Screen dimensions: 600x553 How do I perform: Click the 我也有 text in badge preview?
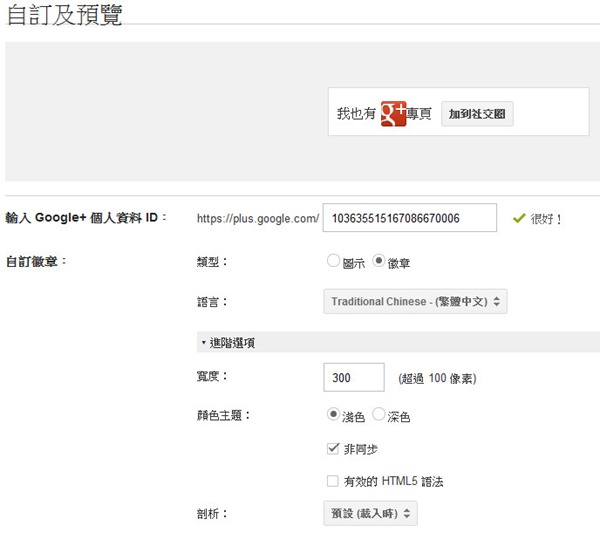tap(357, 115)
